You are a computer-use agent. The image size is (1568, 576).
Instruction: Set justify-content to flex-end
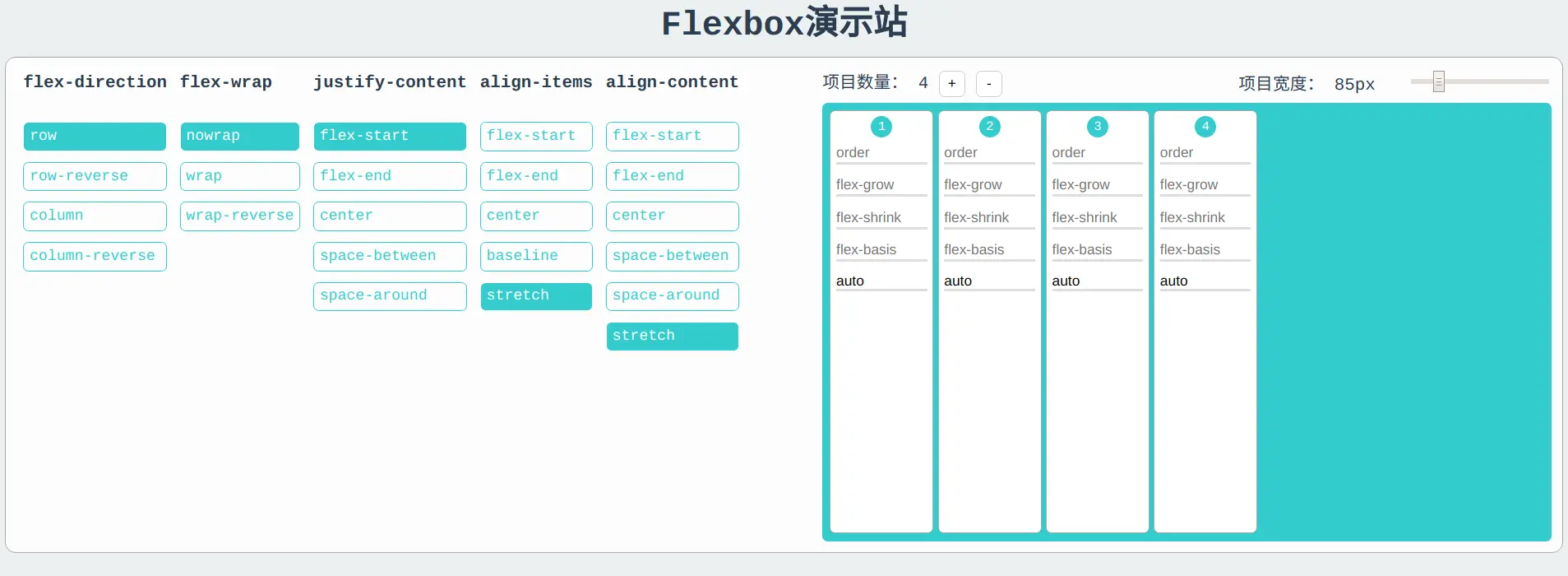pos(390,176)
